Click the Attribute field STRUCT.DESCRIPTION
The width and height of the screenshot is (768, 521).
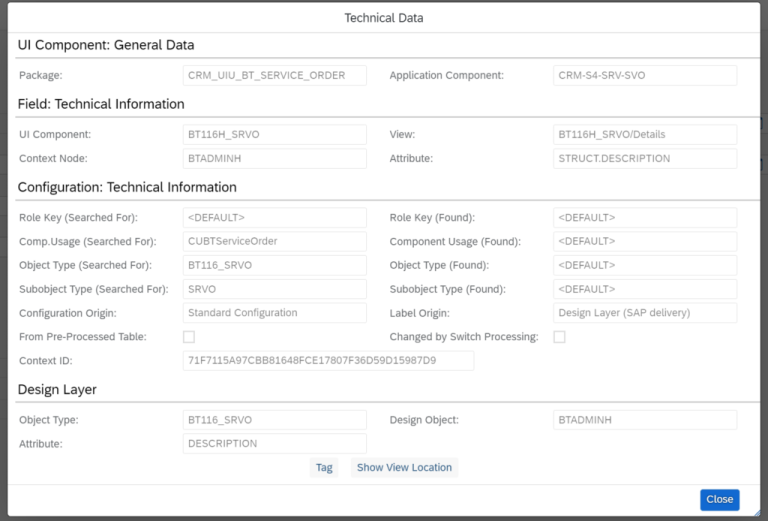click(x=644, y=159)
